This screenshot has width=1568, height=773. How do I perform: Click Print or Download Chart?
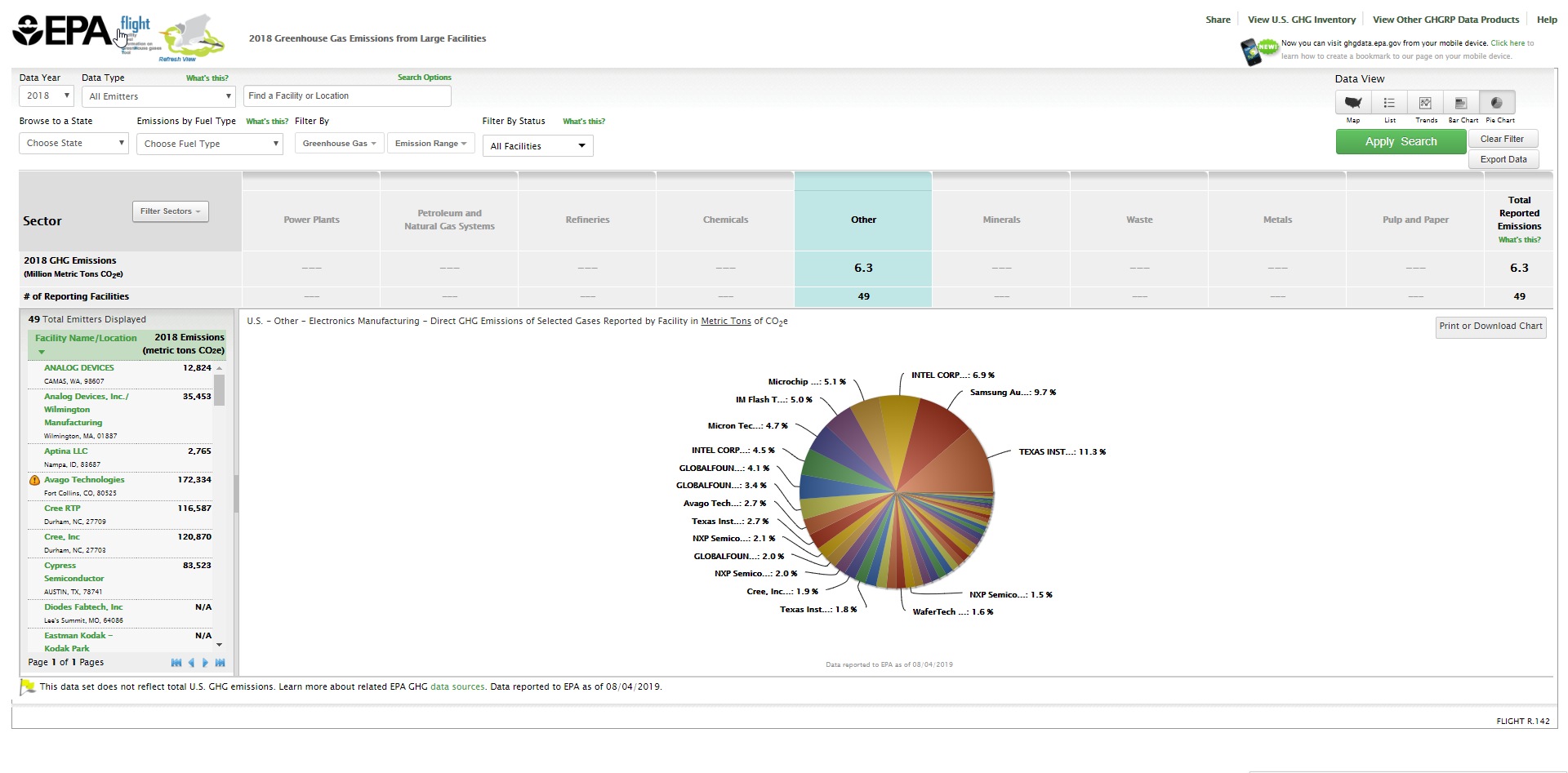(1490, 327)
